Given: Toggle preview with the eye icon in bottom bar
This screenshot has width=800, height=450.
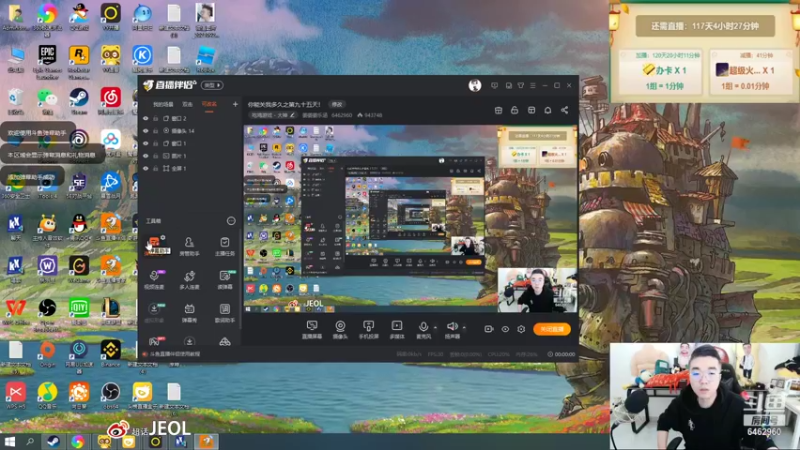Looking at the screenshot, I should pos(505,329).
